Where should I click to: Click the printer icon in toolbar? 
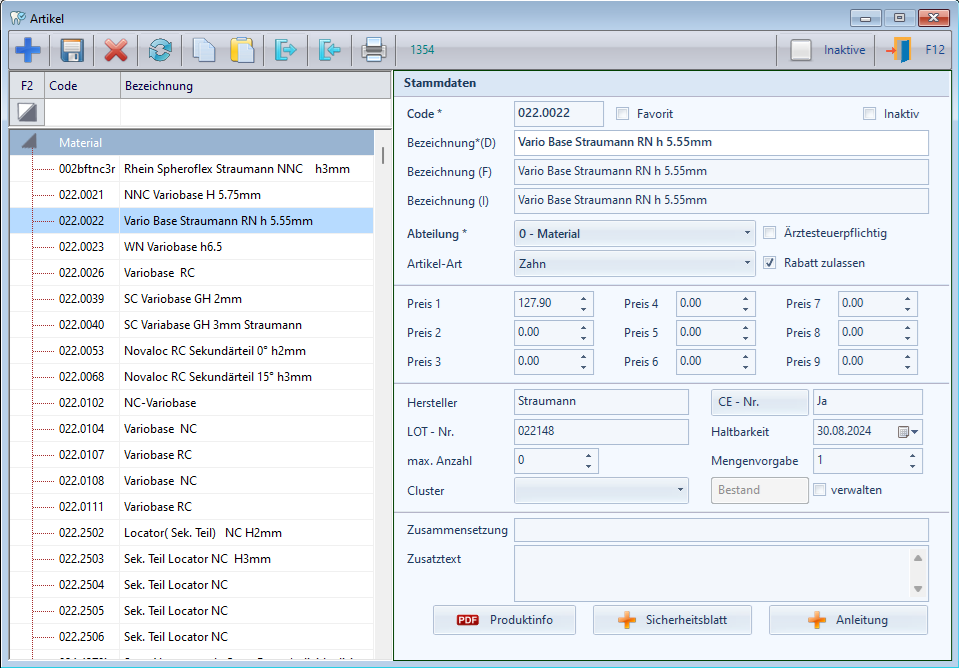click(373, 50)
